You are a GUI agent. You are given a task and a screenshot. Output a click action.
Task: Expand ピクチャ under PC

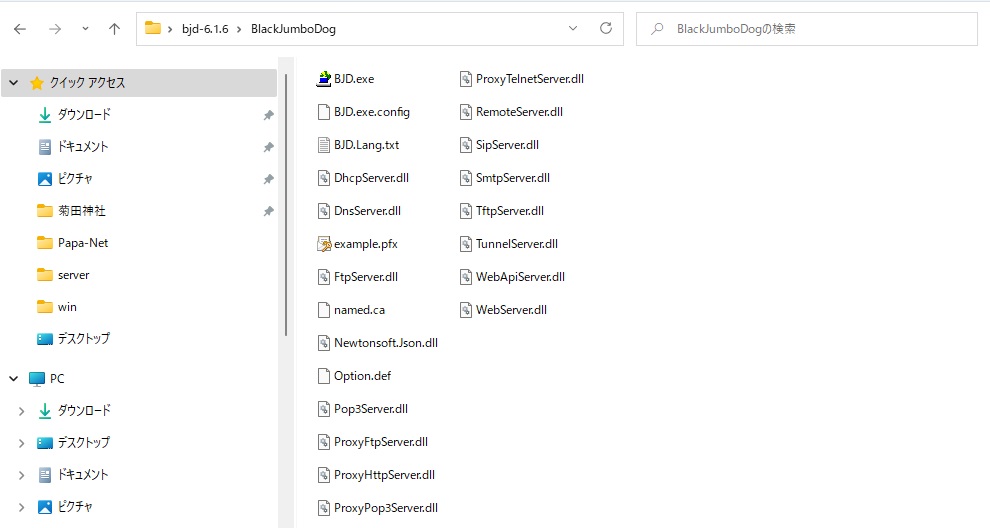point(21,507)
